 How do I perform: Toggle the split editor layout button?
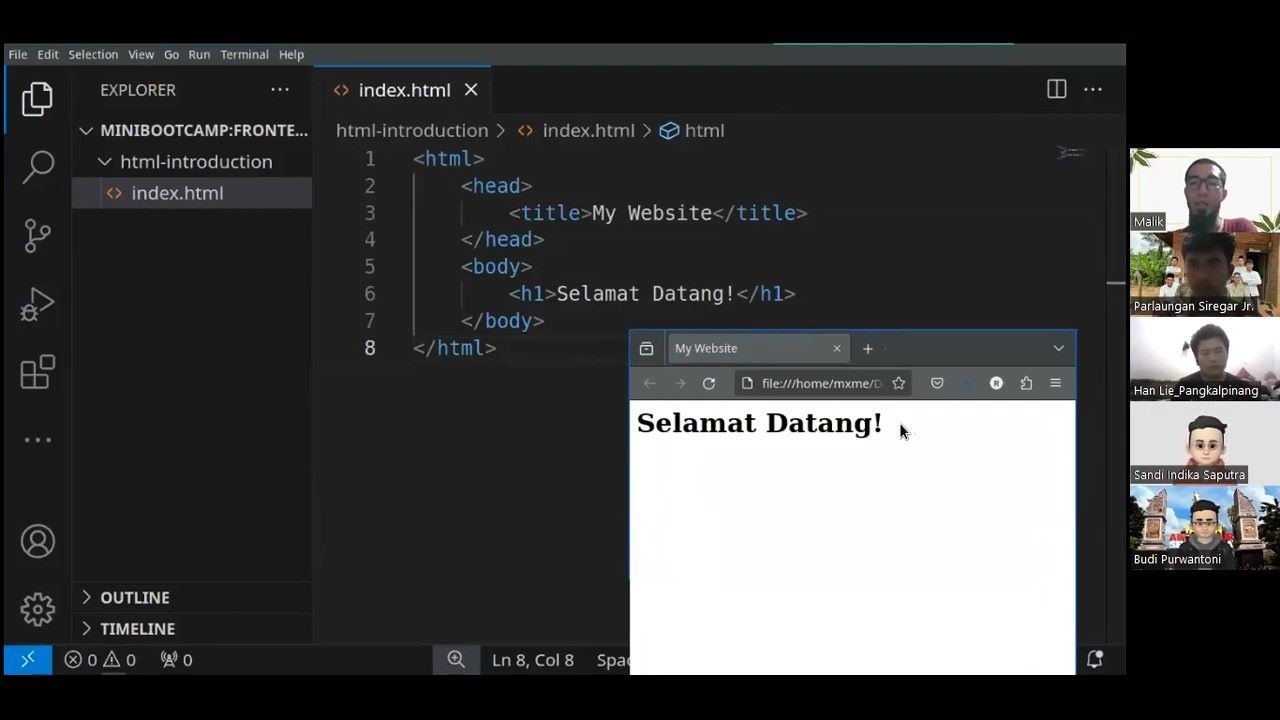click(x=1056, y=90)
